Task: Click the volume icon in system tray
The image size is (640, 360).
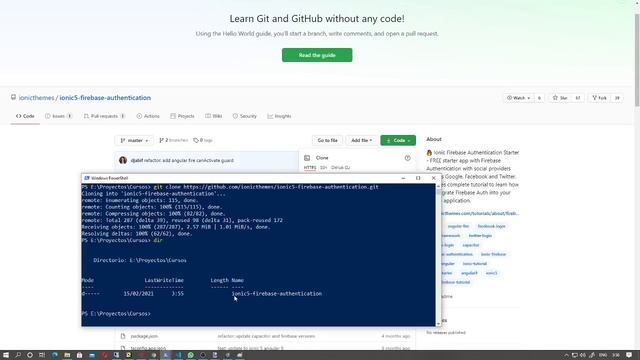Action: coord(583,355)
